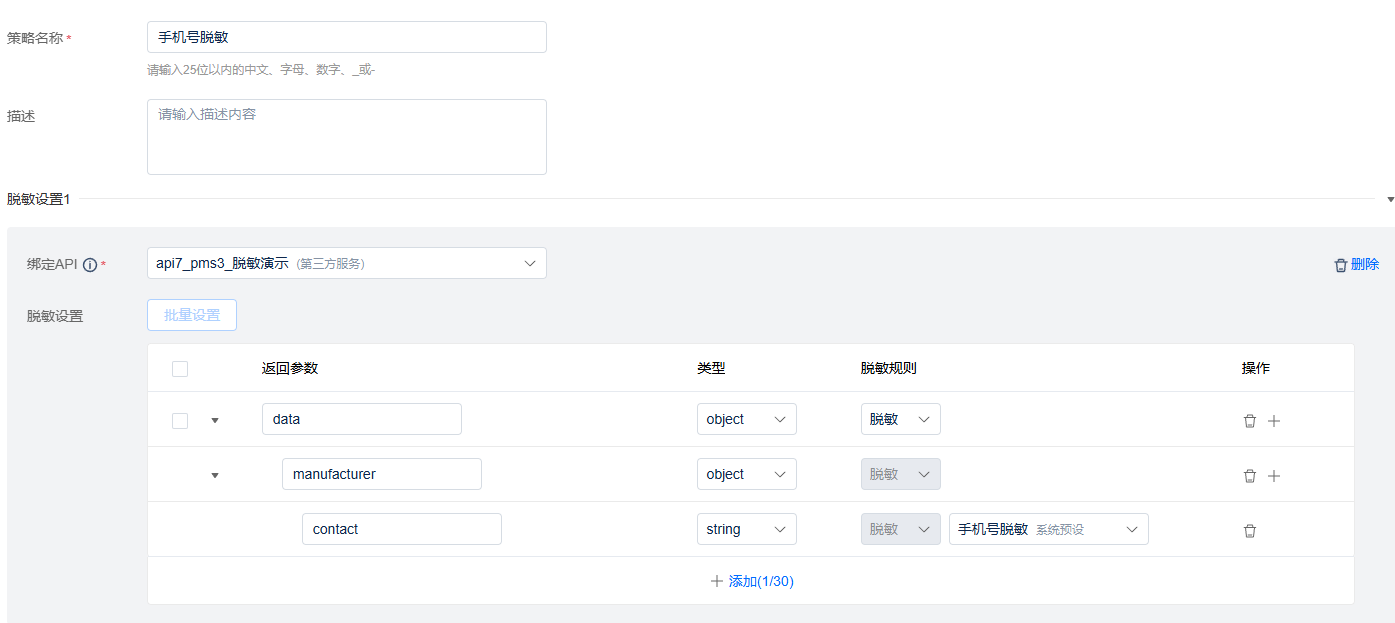Focus the 描述 textarea
Viewport: 1395px width, 623px height.
(x=347, y=137)
